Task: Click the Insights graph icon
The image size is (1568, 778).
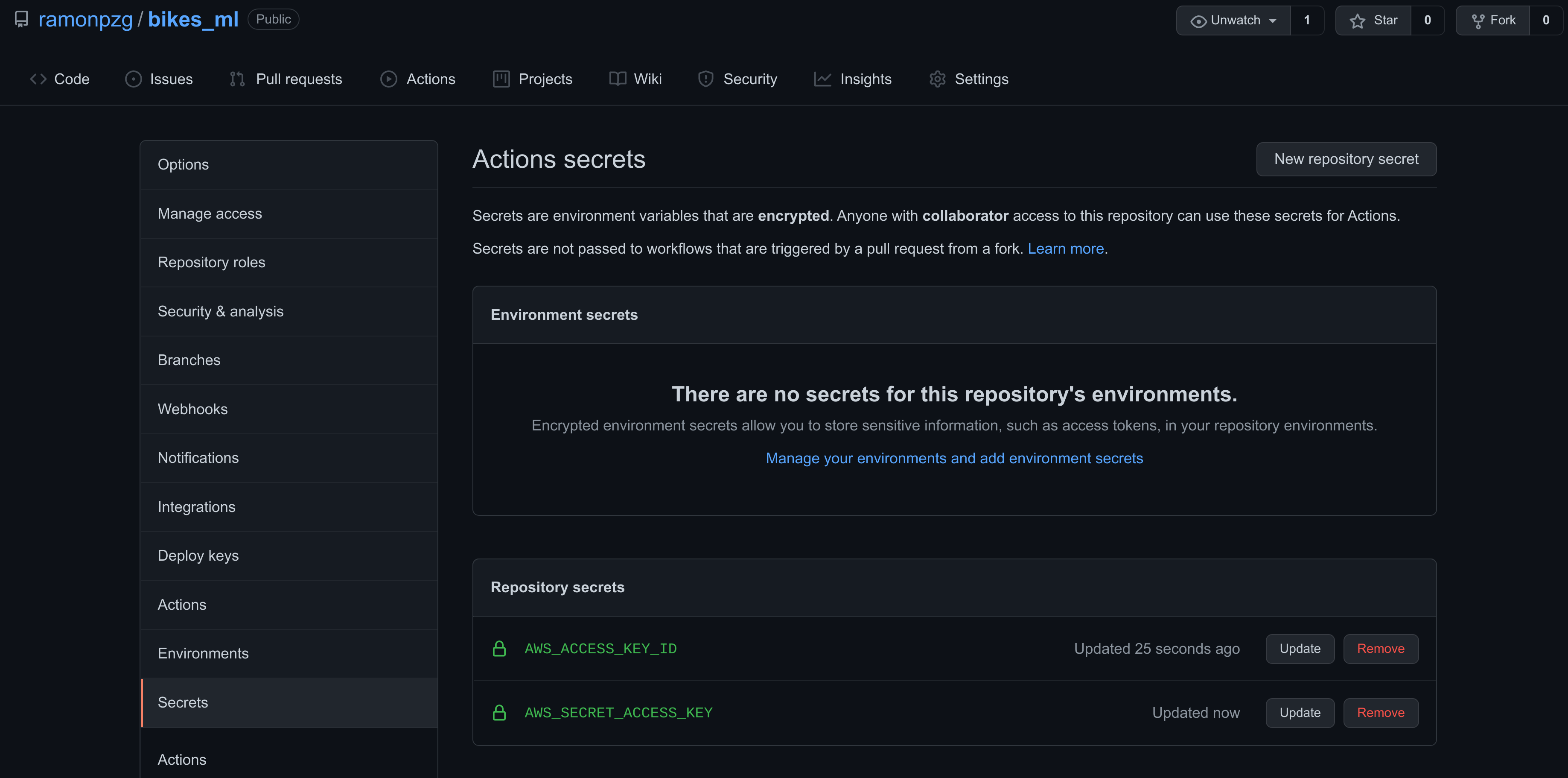Action: click(x=822, y=79)
